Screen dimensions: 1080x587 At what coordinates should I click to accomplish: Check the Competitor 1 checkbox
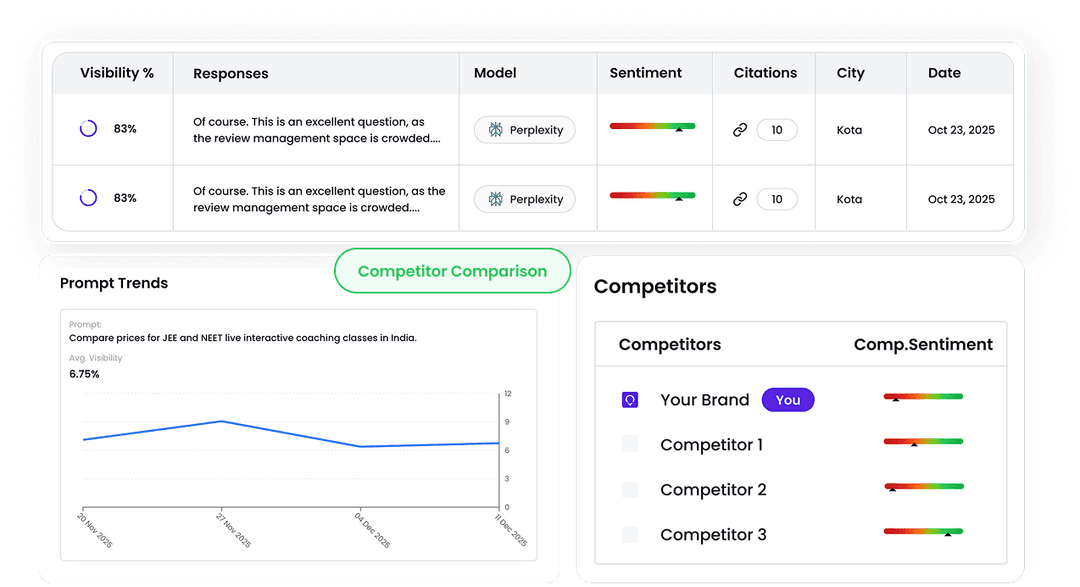632,444
